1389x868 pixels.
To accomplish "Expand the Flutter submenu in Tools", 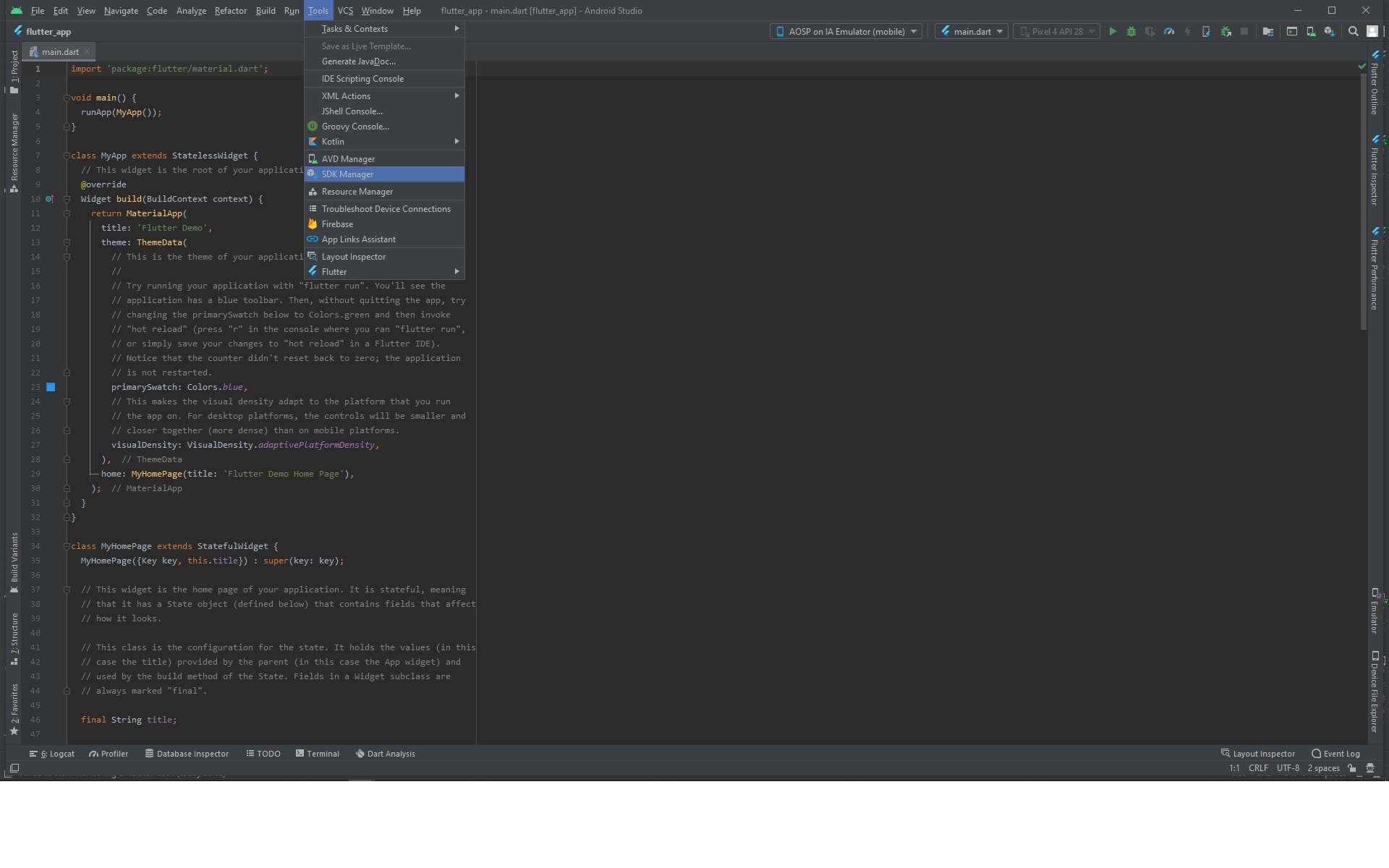I will [384, 272].
